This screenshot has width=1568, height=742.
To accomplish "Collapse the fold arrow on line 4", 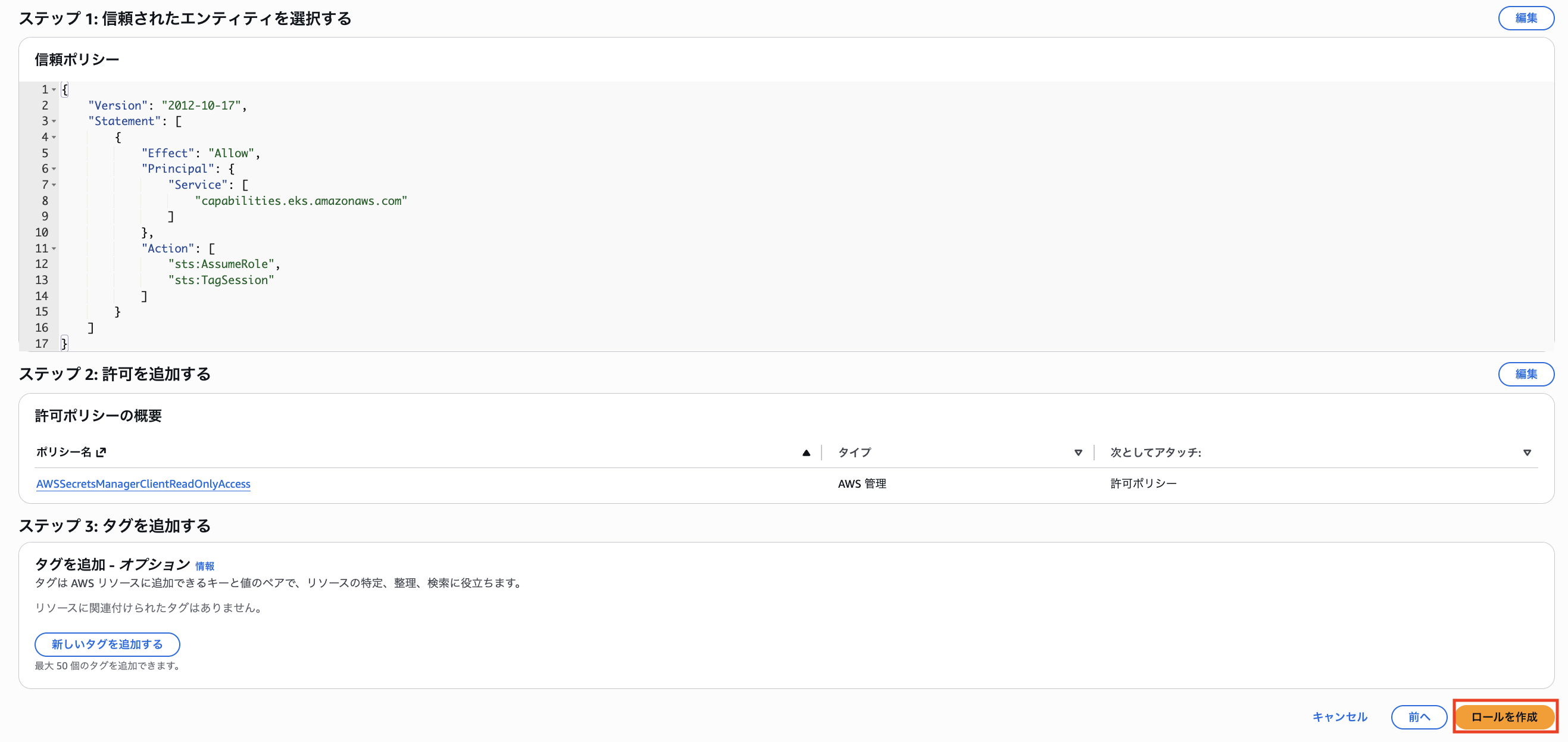I will click(x=54, y=137).
